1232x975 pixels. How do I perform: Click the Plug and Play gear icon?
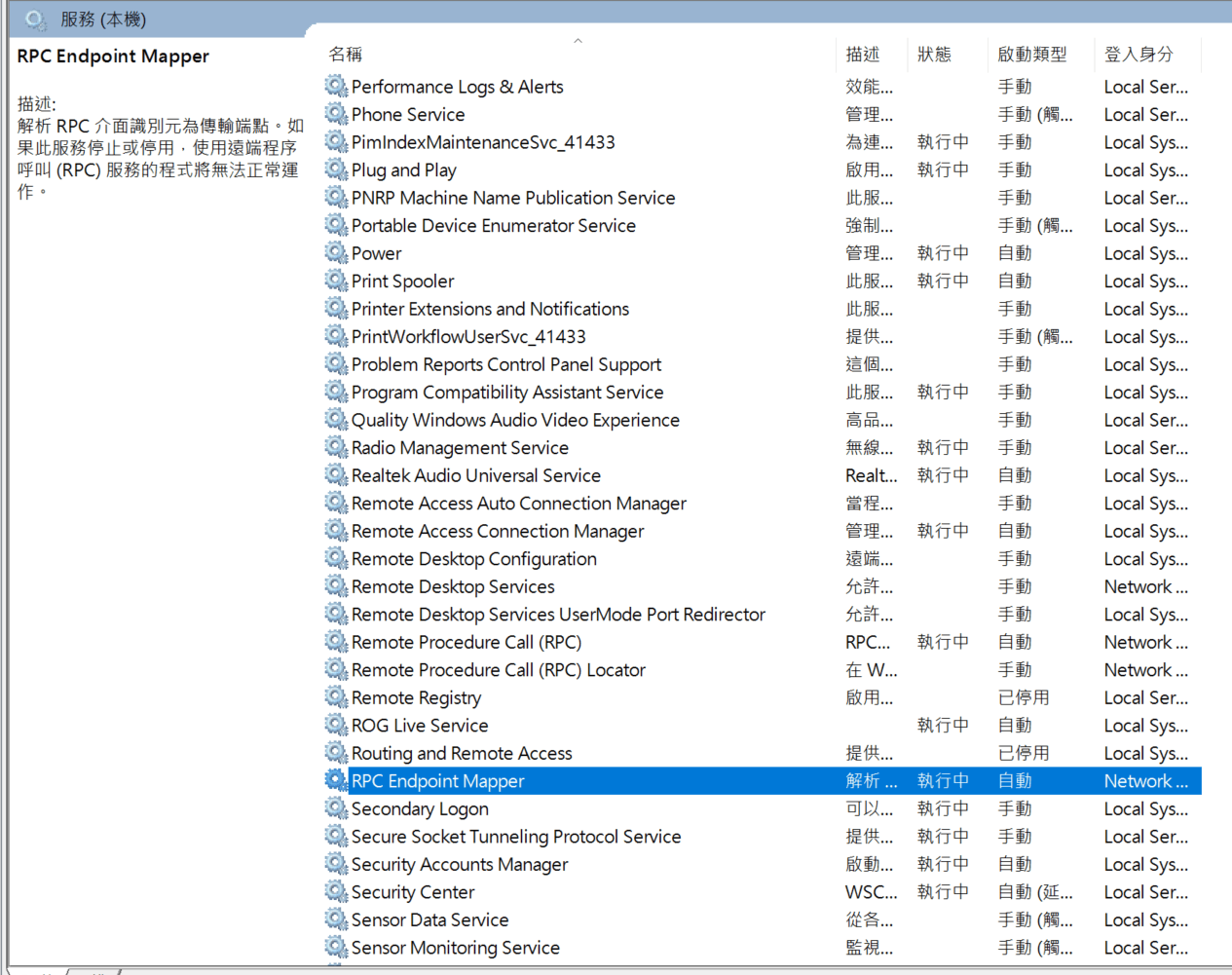pos(336,169)
